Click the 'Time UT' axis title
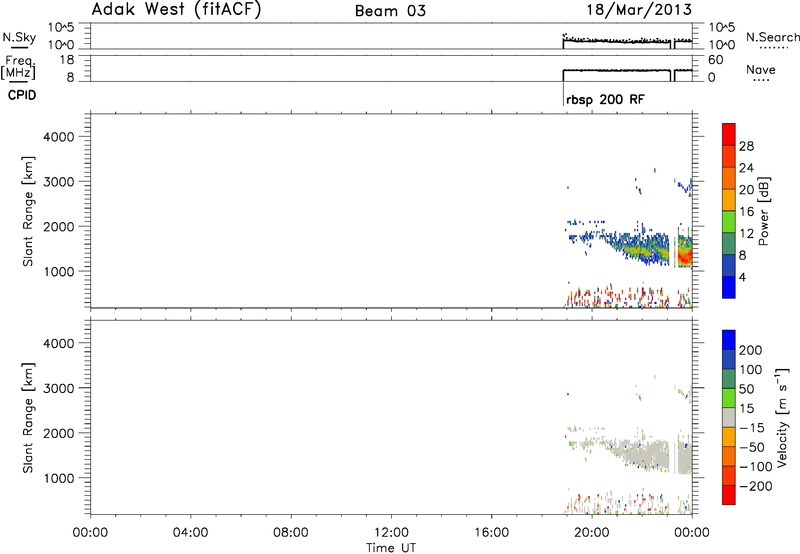This screenshot has height=554, width=800. pos(391,548)
